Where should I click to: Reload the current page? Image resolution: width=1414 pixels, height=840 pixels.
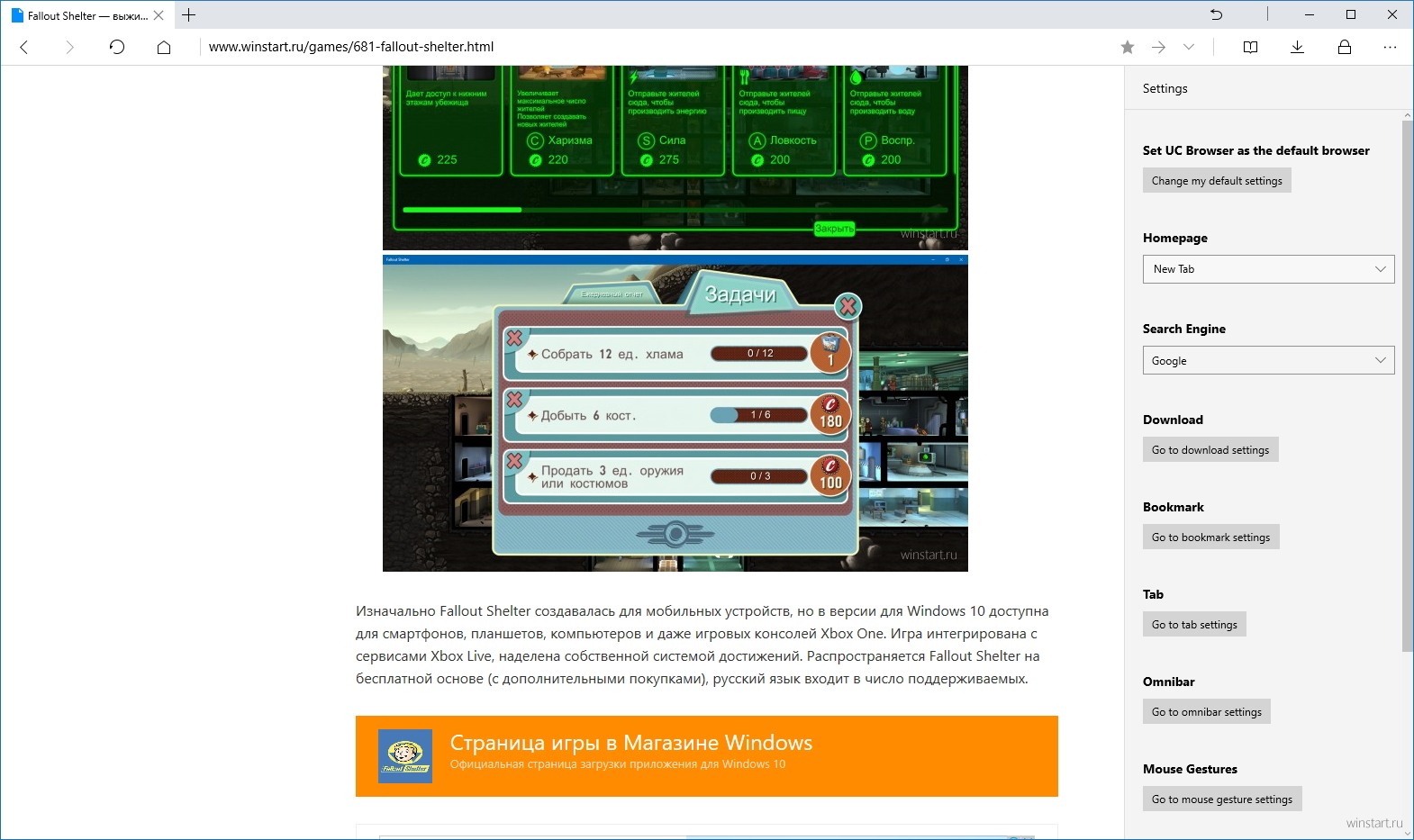(117, 47)
